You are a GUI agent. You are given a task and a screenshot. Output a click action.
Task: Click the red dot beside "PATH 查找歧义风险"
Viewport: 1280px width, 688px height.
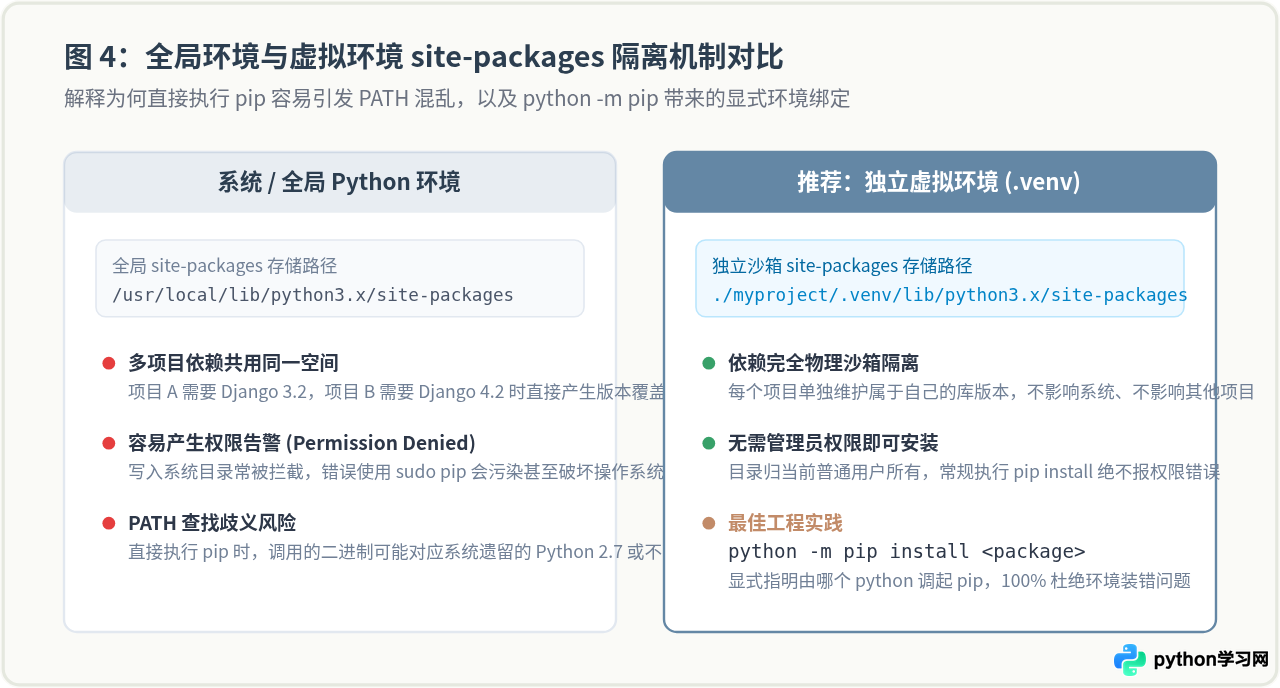109,523
